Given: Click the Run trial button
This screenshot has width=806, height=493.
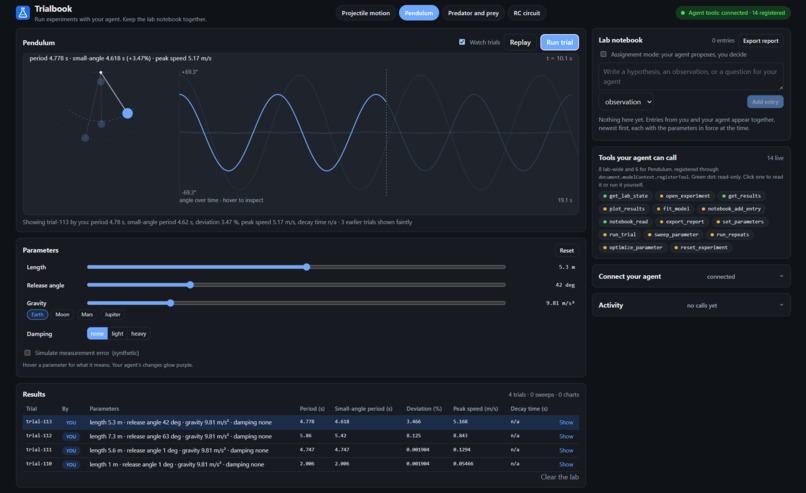Looking at the screenshot, I should tap(559, 42).
